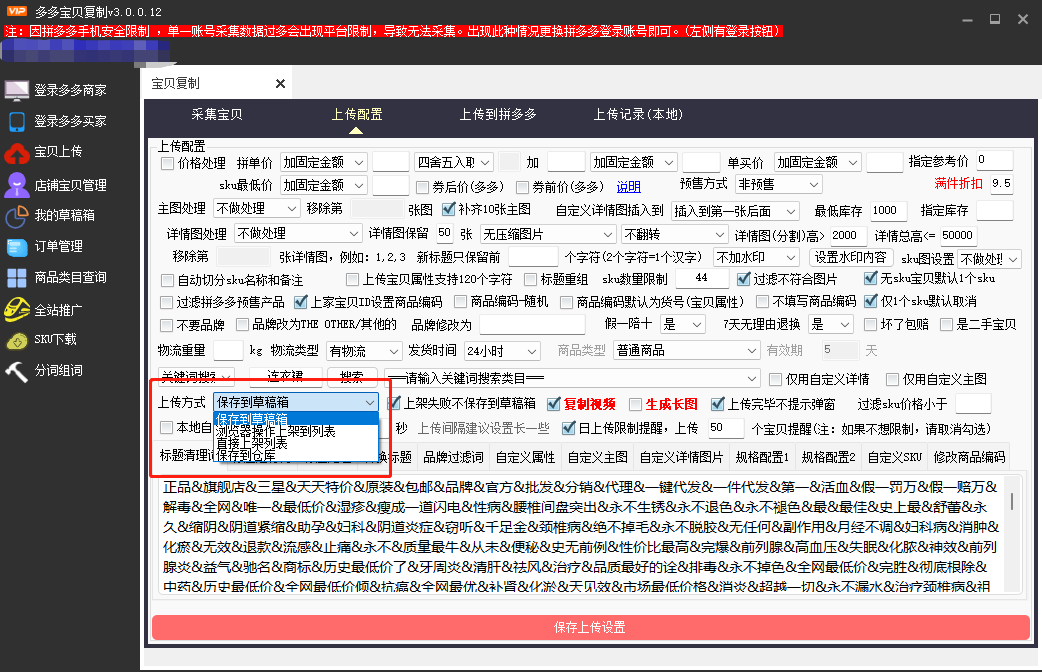
Task: Open the 说明 link
Action: (x=629, y=187)
